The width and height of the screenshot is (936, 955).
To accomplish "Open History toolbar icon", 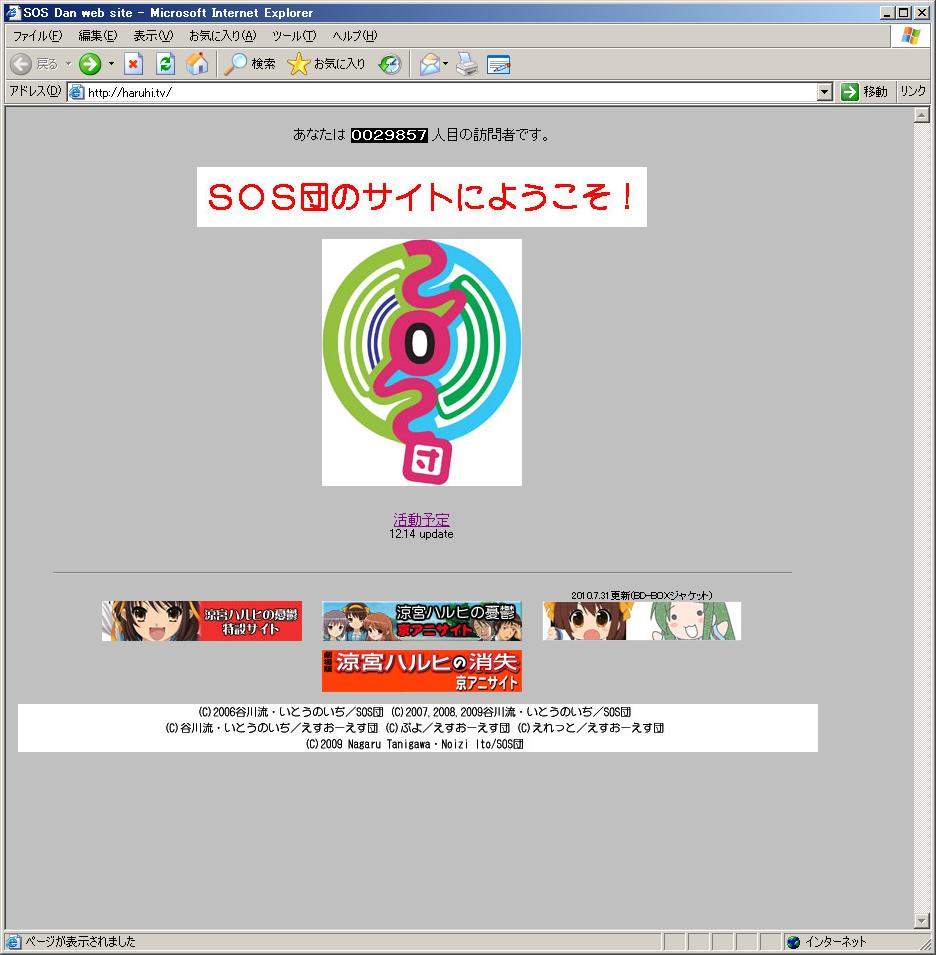I will (390, 64).
